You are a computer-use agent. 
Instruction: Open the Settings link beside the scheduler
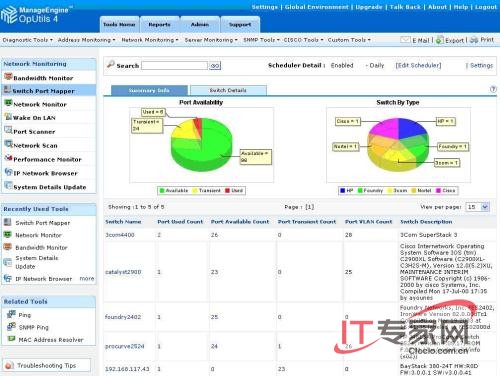tap(481, 65)
